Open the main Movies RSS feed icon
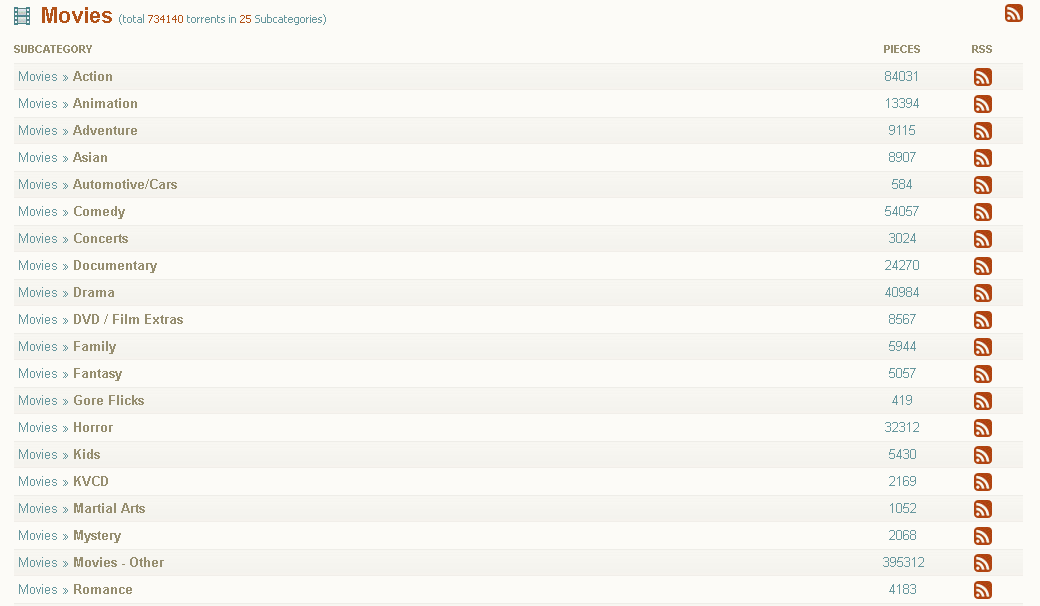 click(x=1013, y=13)
